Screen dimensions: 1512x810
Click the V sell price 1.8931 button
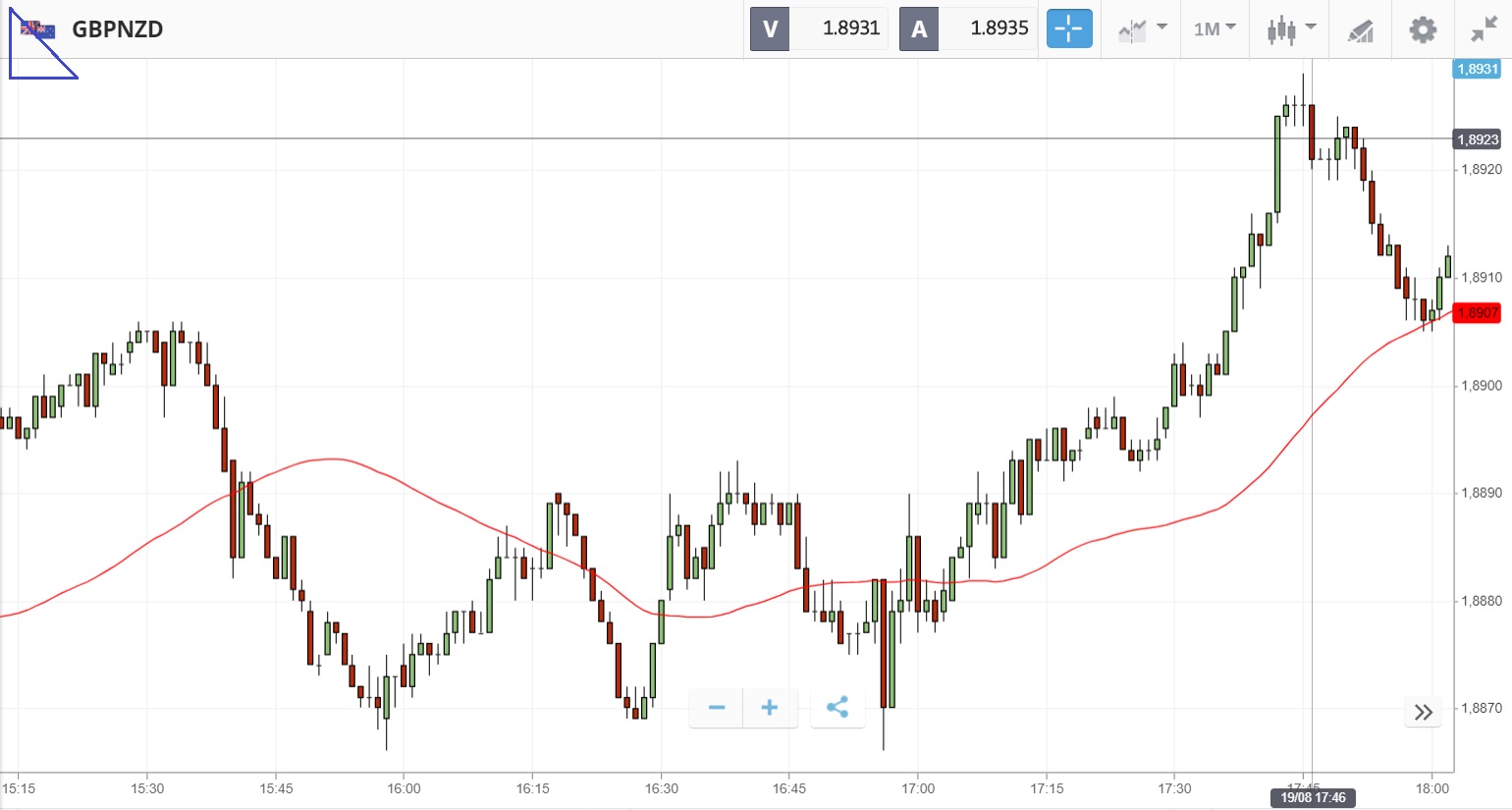[x=819, y=28]
